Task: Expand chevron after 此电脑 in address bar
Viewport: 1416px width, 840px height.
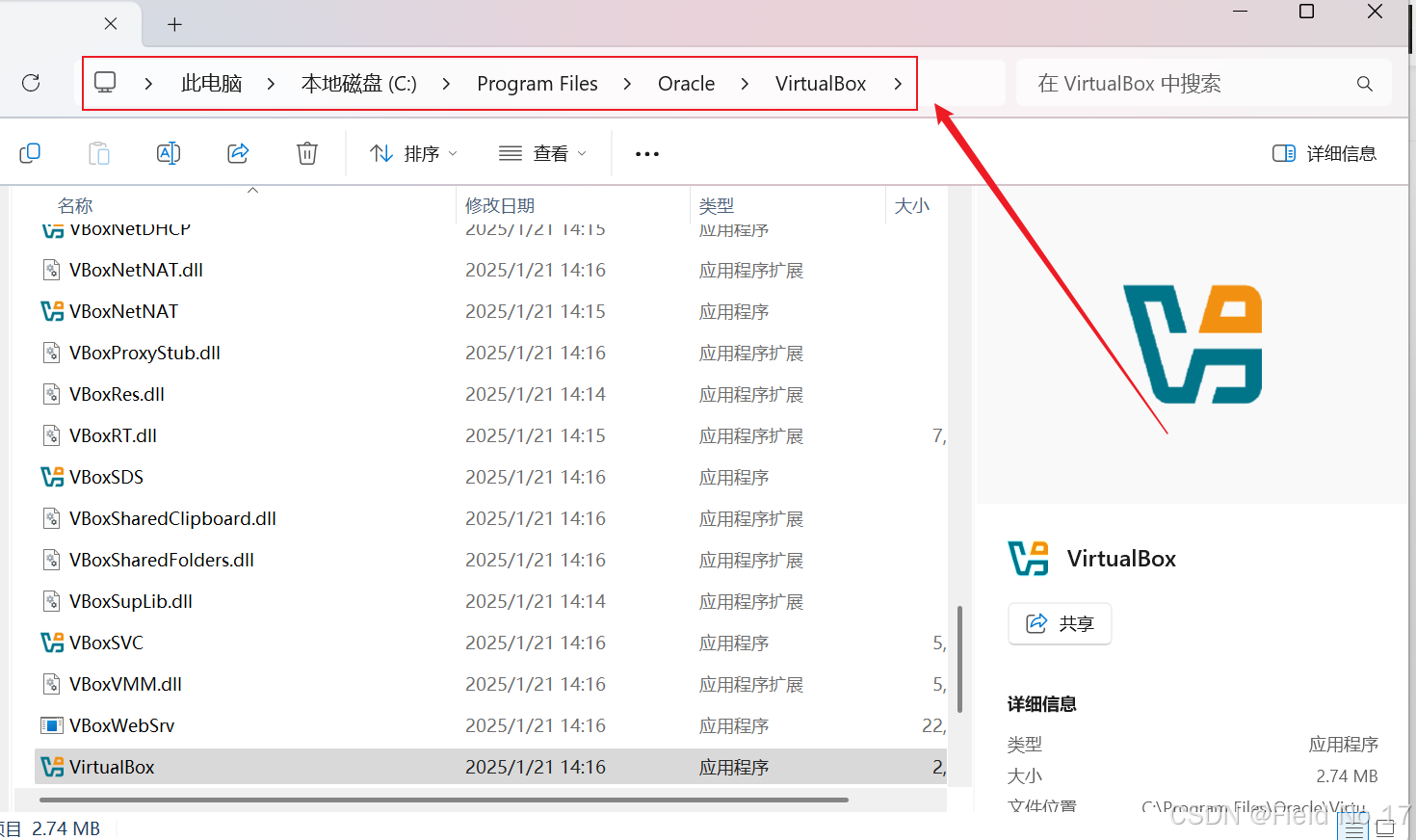Action: click(271, 84)
